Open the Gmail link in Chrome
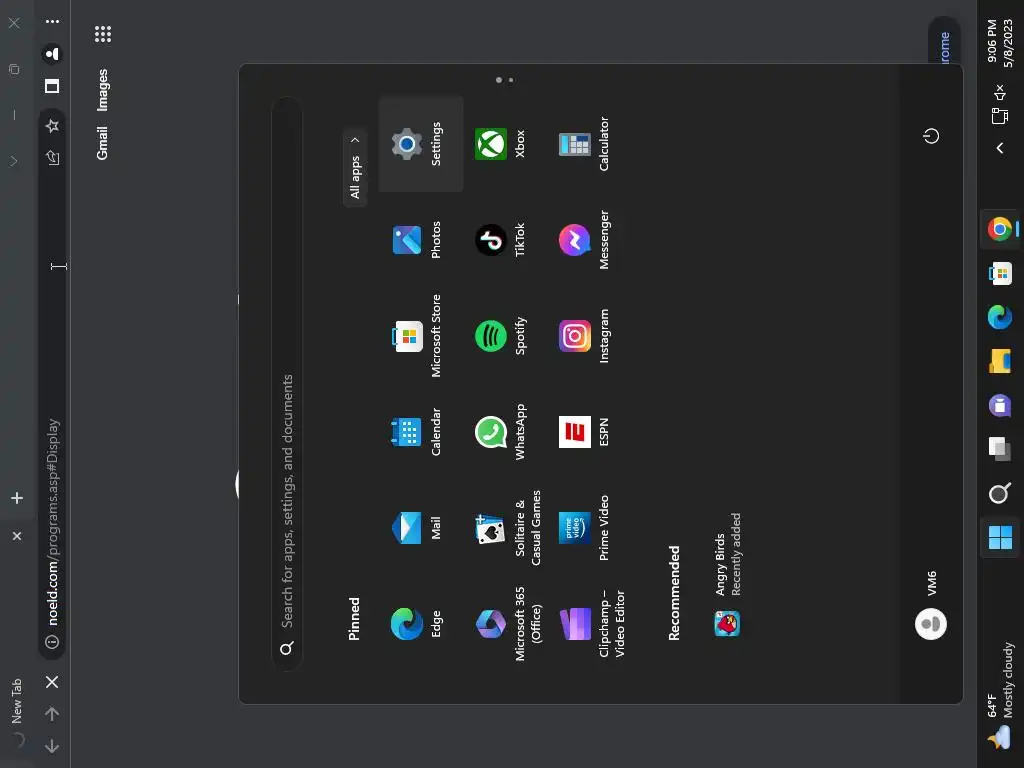 [x=102, y=143]
